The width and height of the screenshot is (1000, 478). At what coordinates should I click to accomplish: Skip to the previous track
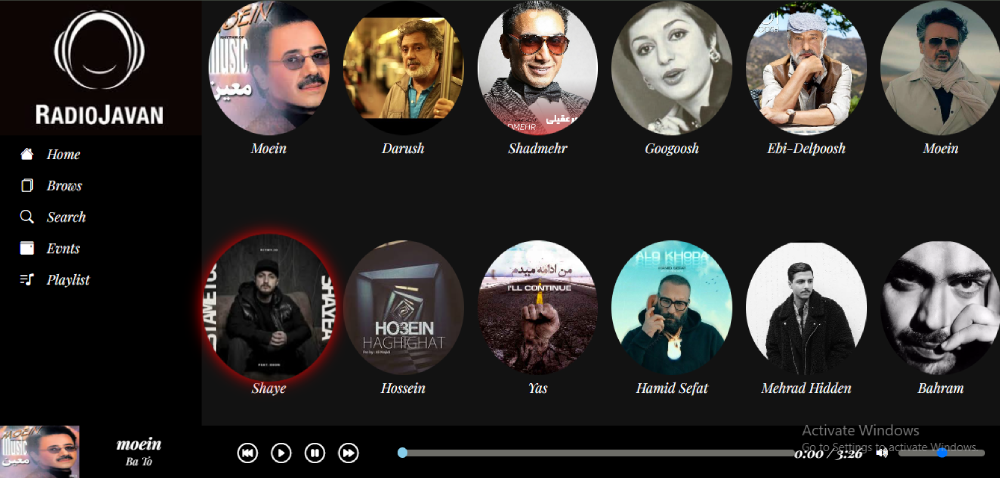tap(247, 453)
